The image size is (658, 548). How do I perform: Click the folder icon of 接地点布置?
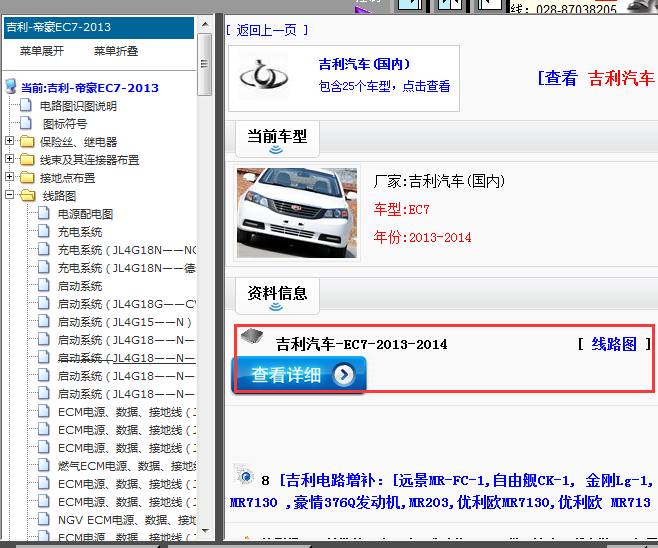pyautogui.click(x=27, y=177)
